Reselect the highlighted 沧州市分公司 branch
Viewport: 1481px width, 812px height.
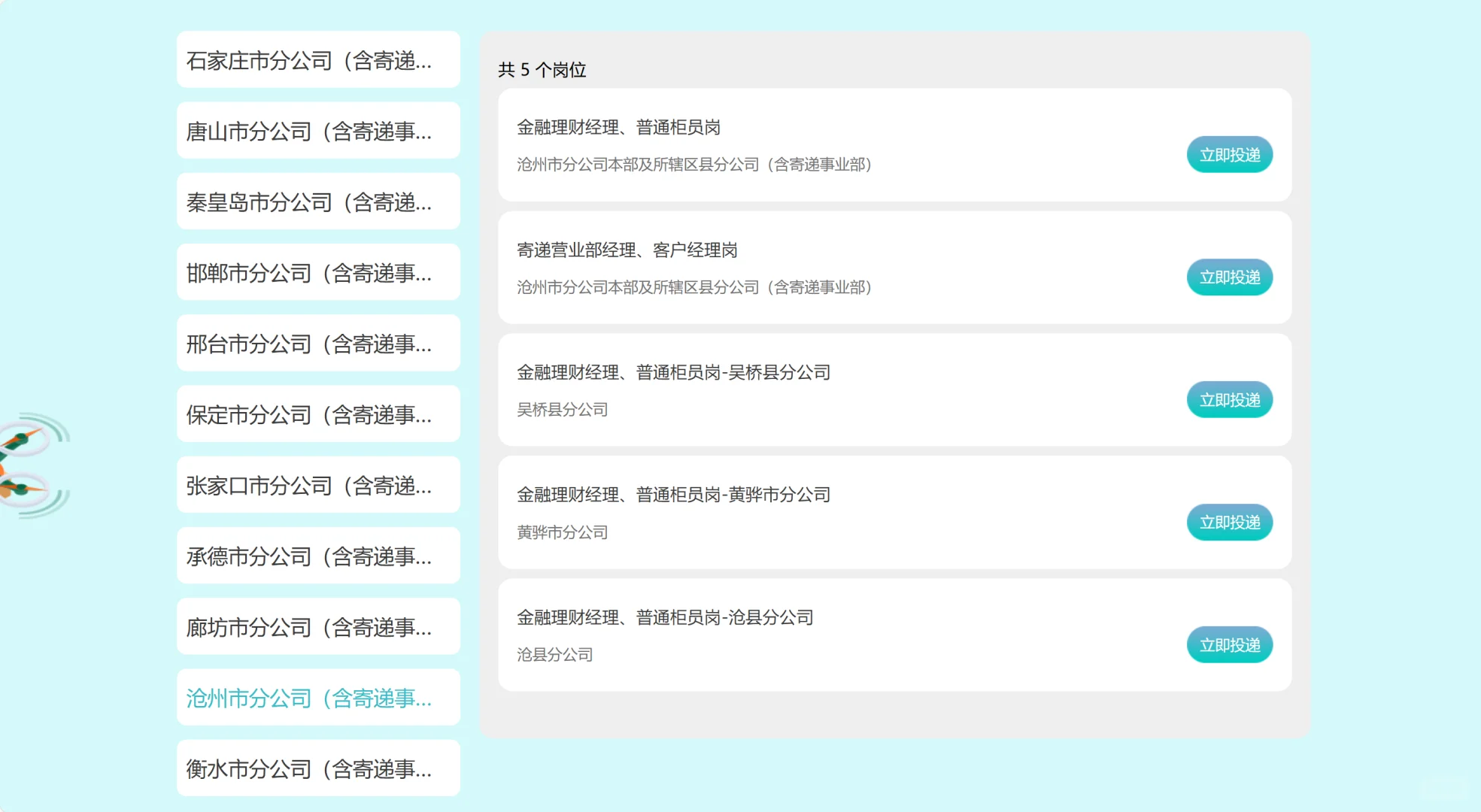(x=317, y=697)
